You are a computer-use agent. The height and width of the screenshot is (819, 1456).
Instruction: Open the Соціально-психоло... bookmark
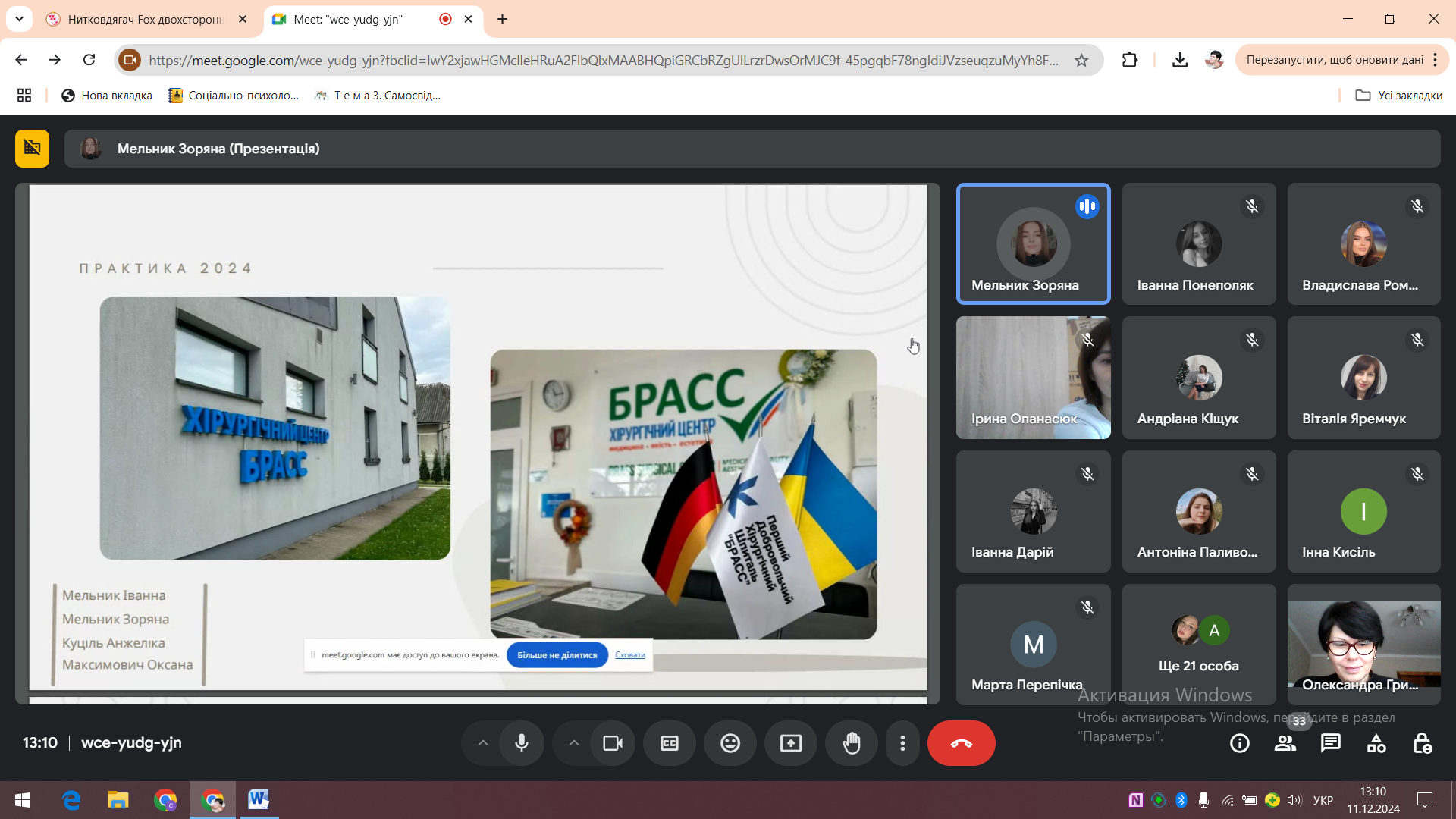click(234, 96)
